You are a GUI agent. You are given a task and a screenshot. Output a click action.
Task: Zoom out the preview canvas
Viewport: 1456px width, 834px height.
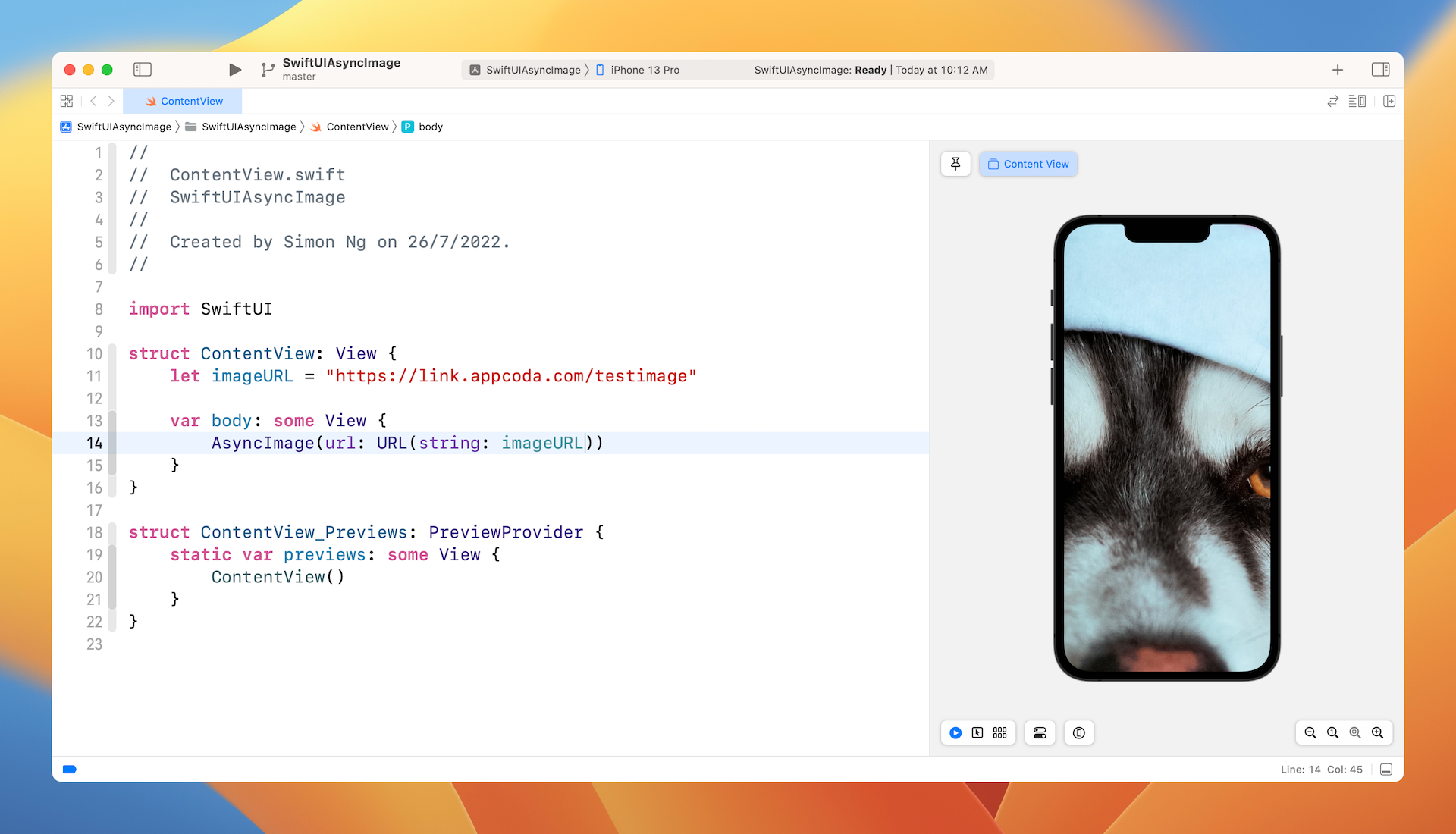[1310, 733]
